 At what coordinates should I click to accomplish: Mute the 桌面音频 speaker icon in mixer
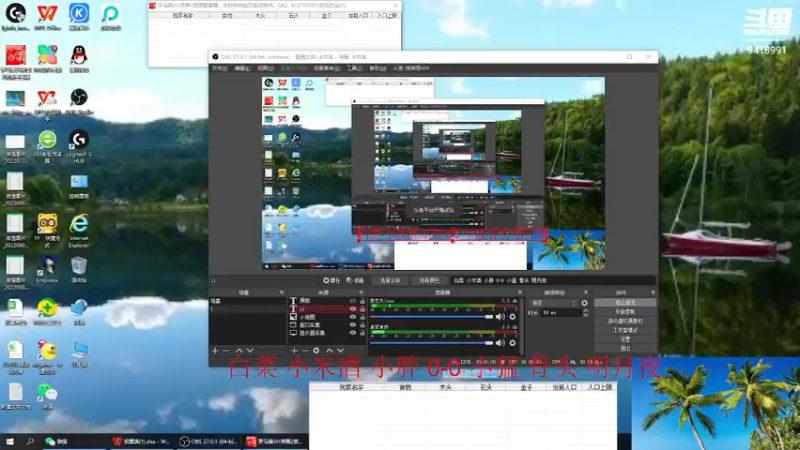(500, 343)
